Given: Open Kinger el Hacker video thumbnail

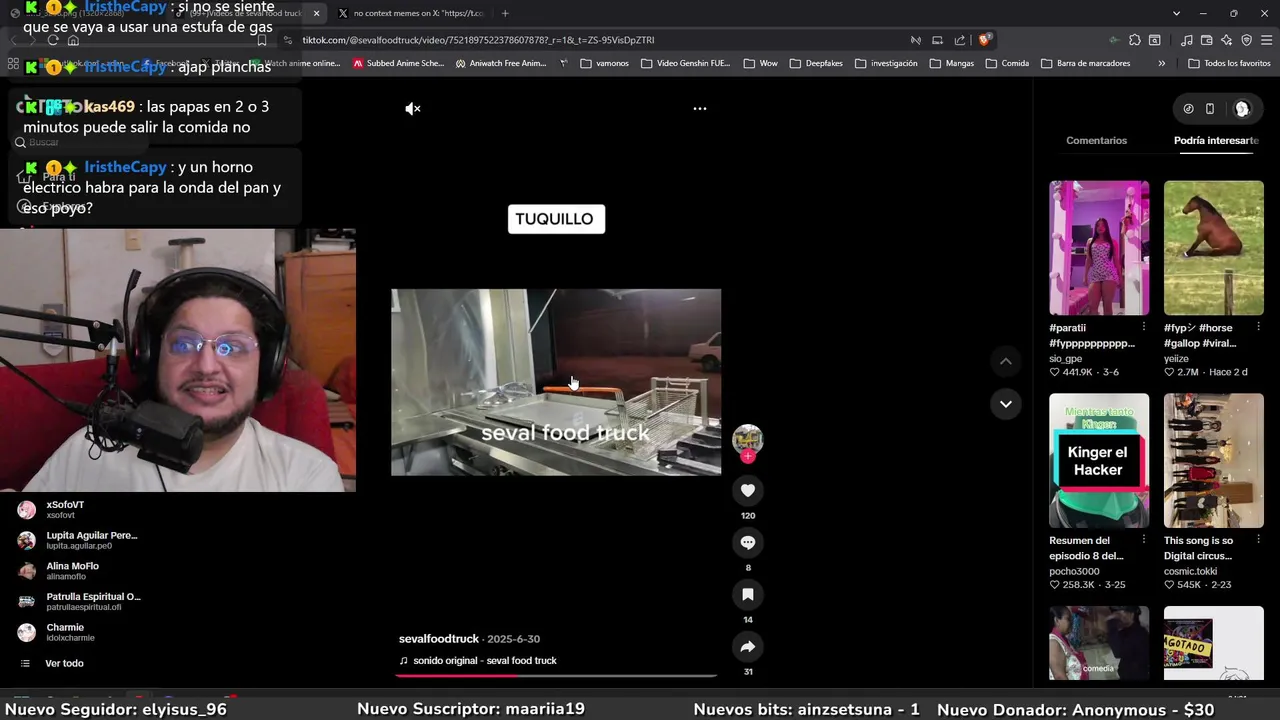Looking at the screenshot, I should click(x=1099, y=460).
